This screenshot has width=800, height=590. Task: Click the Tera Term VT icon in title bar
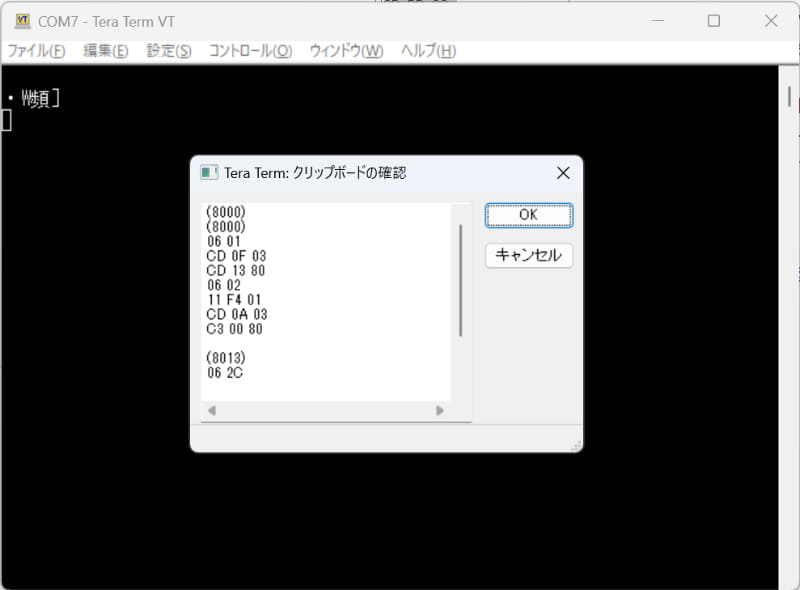click(x=22, y=20)
